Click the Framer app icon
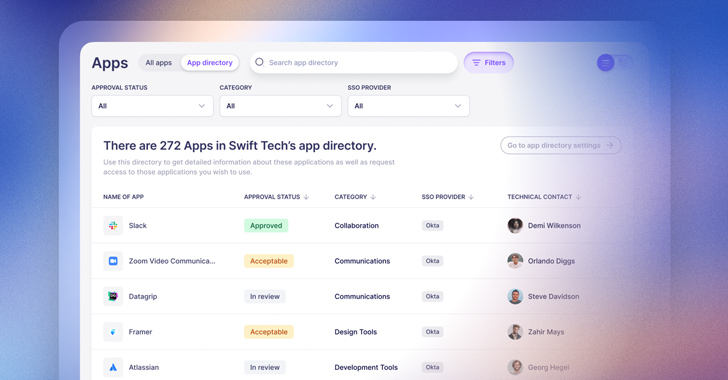The image size is (728, 380). pyautogui.click(x=113, y=332)
